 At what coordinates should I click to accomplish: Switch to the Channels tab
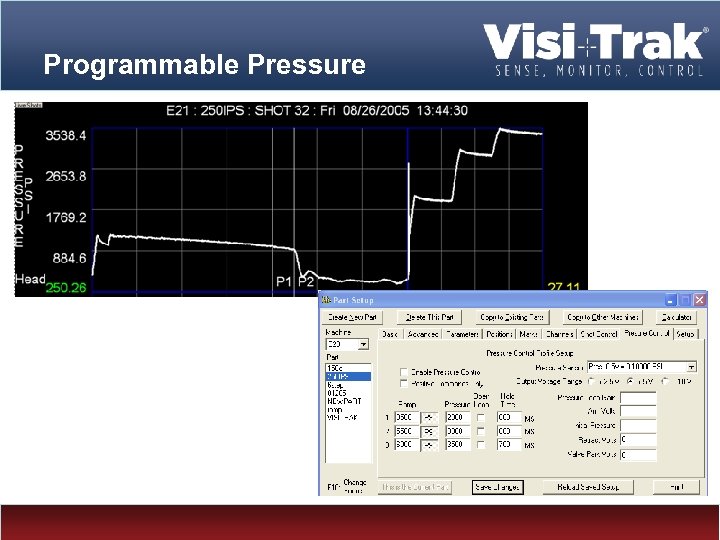pyautogui.click(x=559, y=334)
